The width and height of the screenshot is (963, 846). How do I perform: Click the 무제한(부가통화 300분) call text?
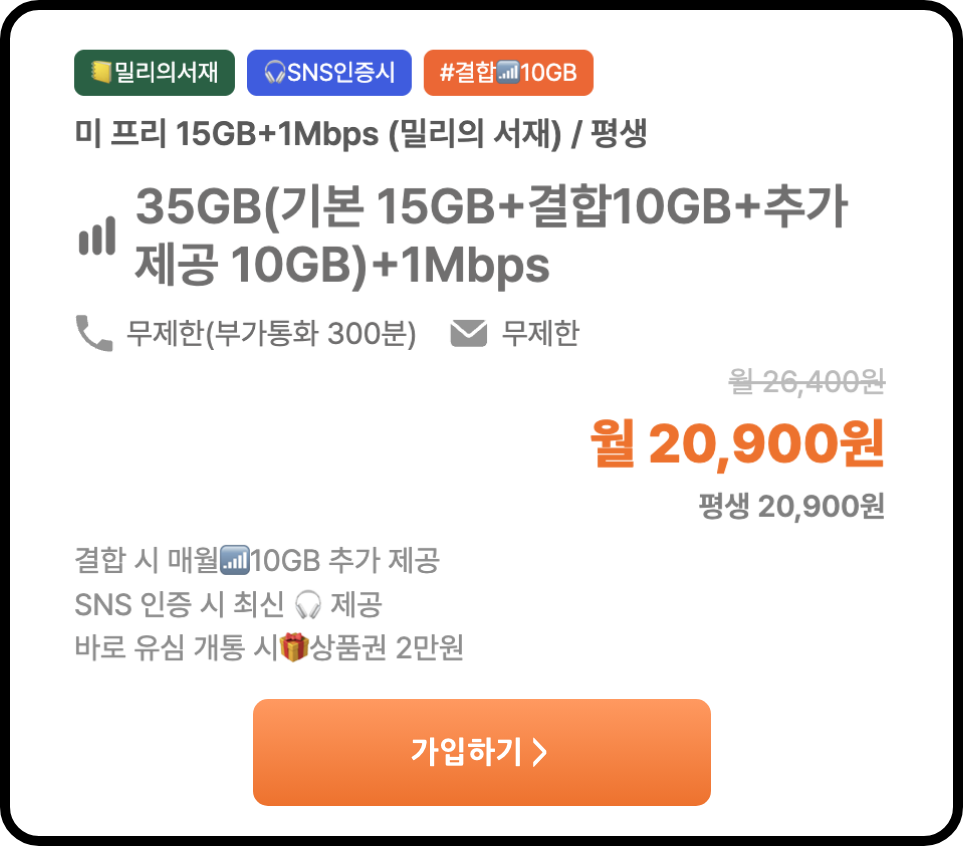[x=271, y=334]
